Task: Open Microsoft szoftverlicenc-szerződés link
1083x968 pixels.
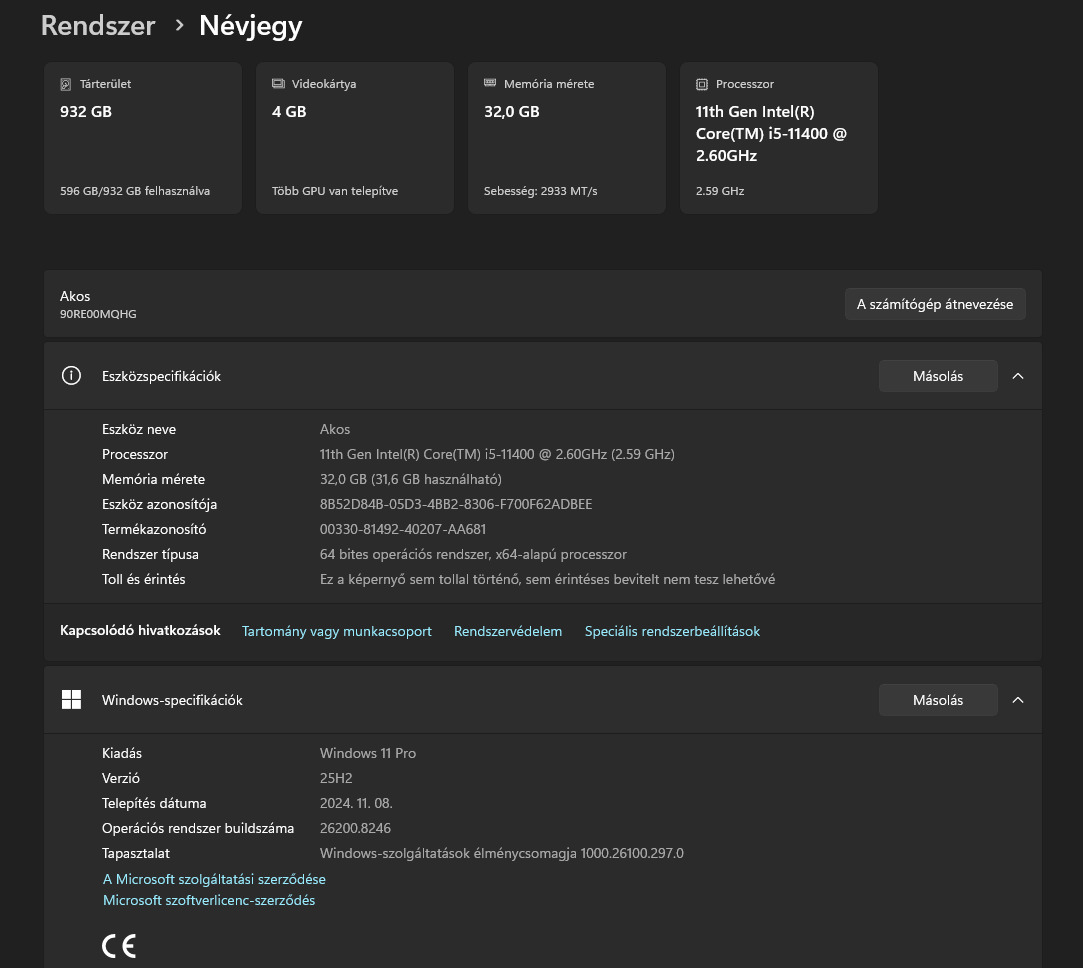Action: (x=209, y=900)
